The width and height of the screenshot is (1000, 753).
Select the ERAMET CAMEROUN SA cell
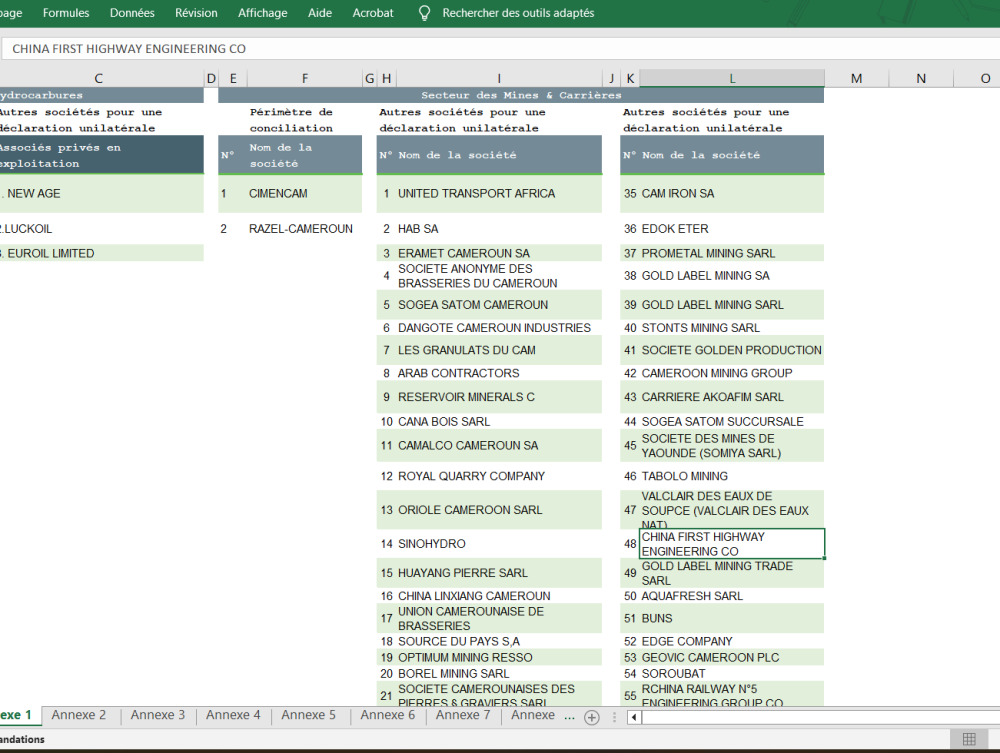pyautogui.click(x=499, y=253)
